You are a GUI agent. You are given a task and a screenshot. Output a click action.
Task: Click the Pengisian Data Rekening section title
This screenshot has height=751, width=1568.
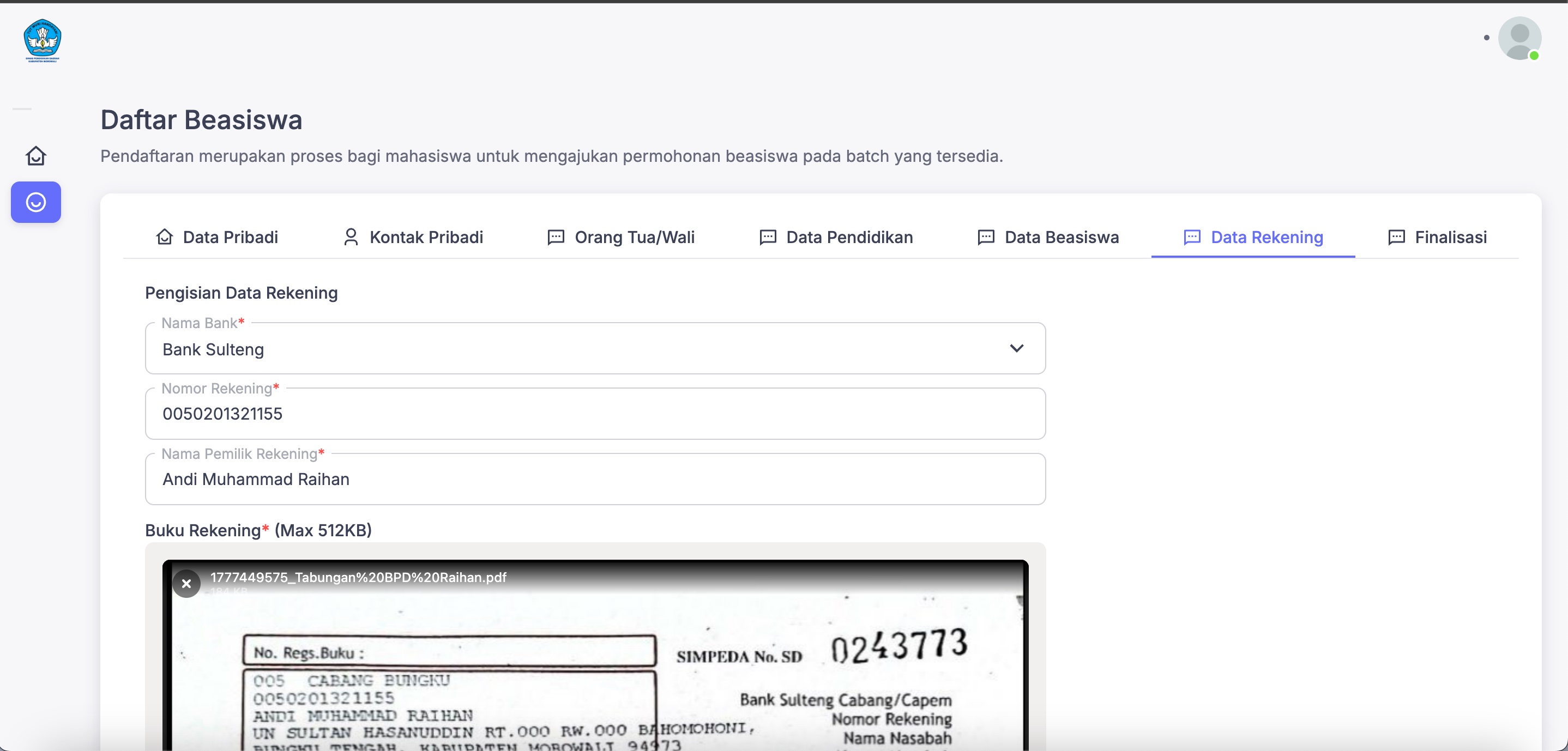241,293
